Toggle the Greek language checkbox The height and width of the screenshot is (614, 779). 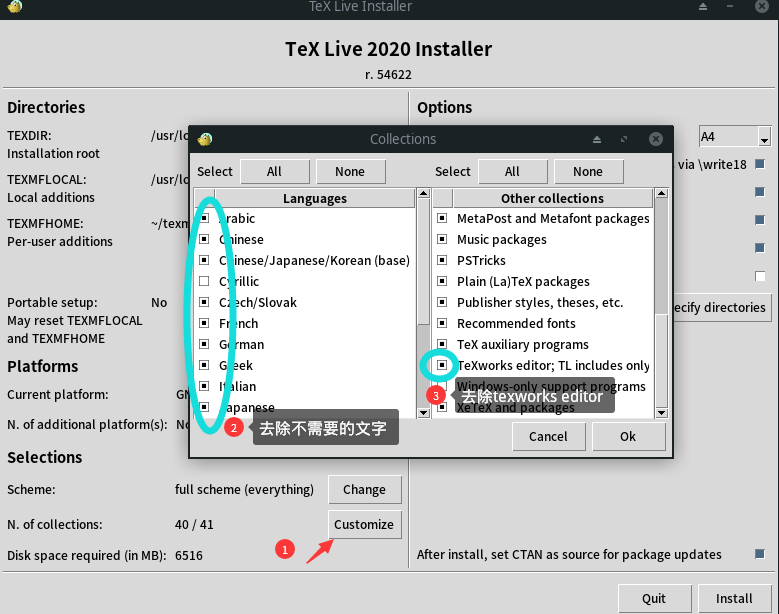(204, 365)
